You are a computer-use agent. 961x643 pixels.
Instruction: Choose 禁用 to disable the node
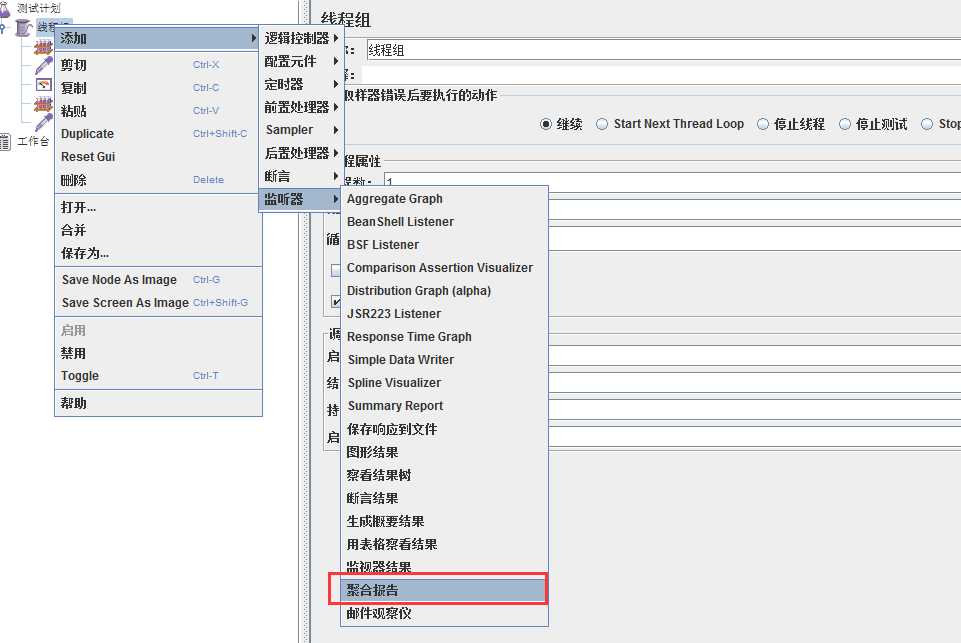(x=158, y=354)
